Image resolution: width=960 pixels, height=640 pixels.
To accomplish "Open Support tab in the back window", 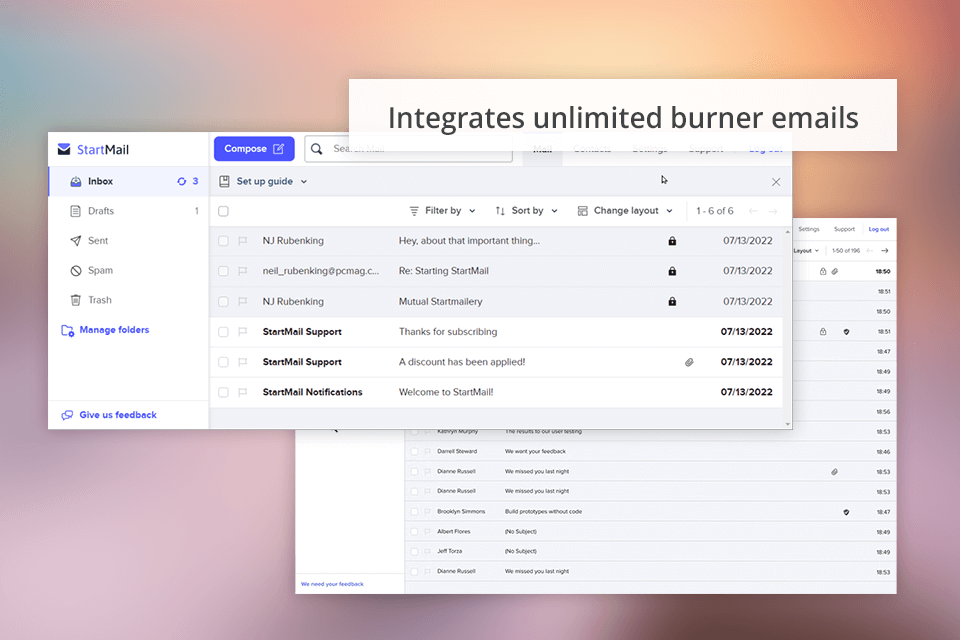I will coord(844,229).
